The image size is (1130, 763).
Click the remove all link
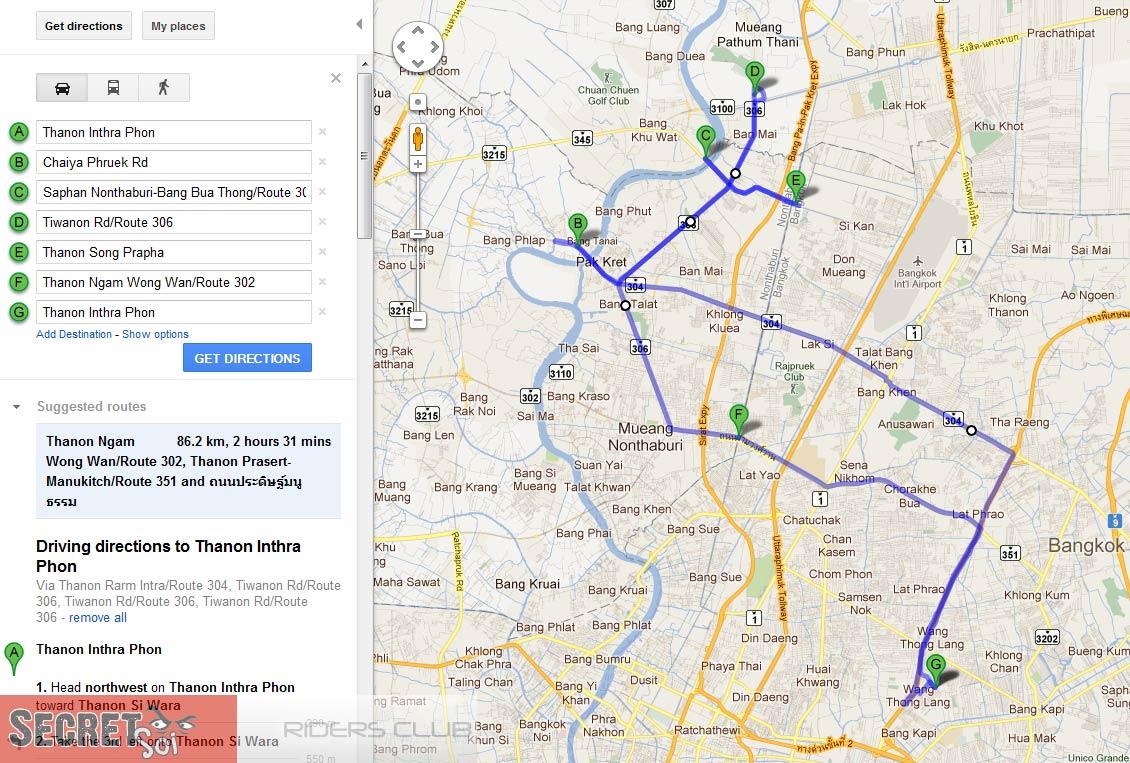pos(97,617)
